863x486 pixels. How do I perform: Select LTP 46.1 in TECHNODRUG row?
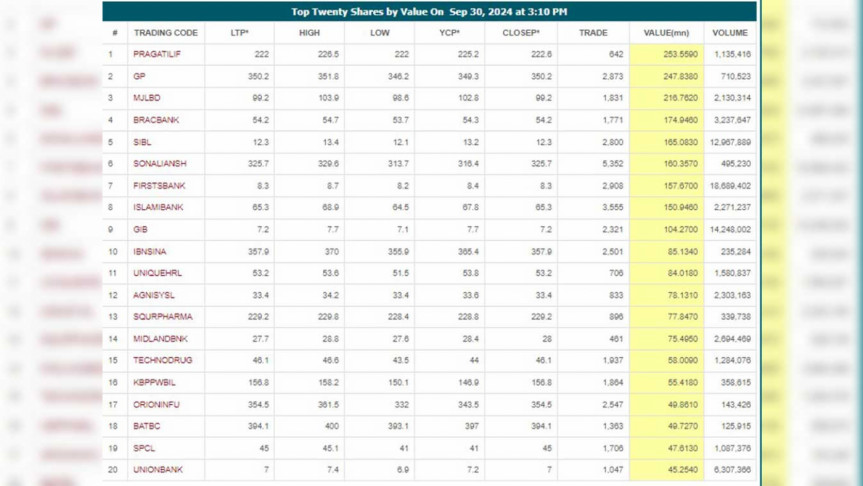point(260,360)
